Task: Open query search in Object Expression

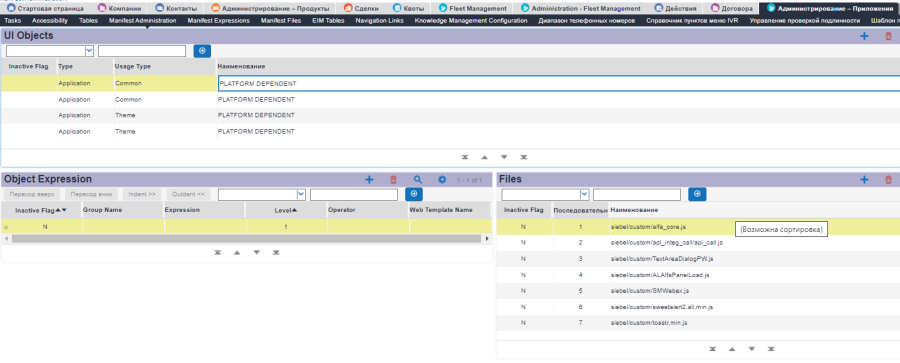Action: [418, 180]
